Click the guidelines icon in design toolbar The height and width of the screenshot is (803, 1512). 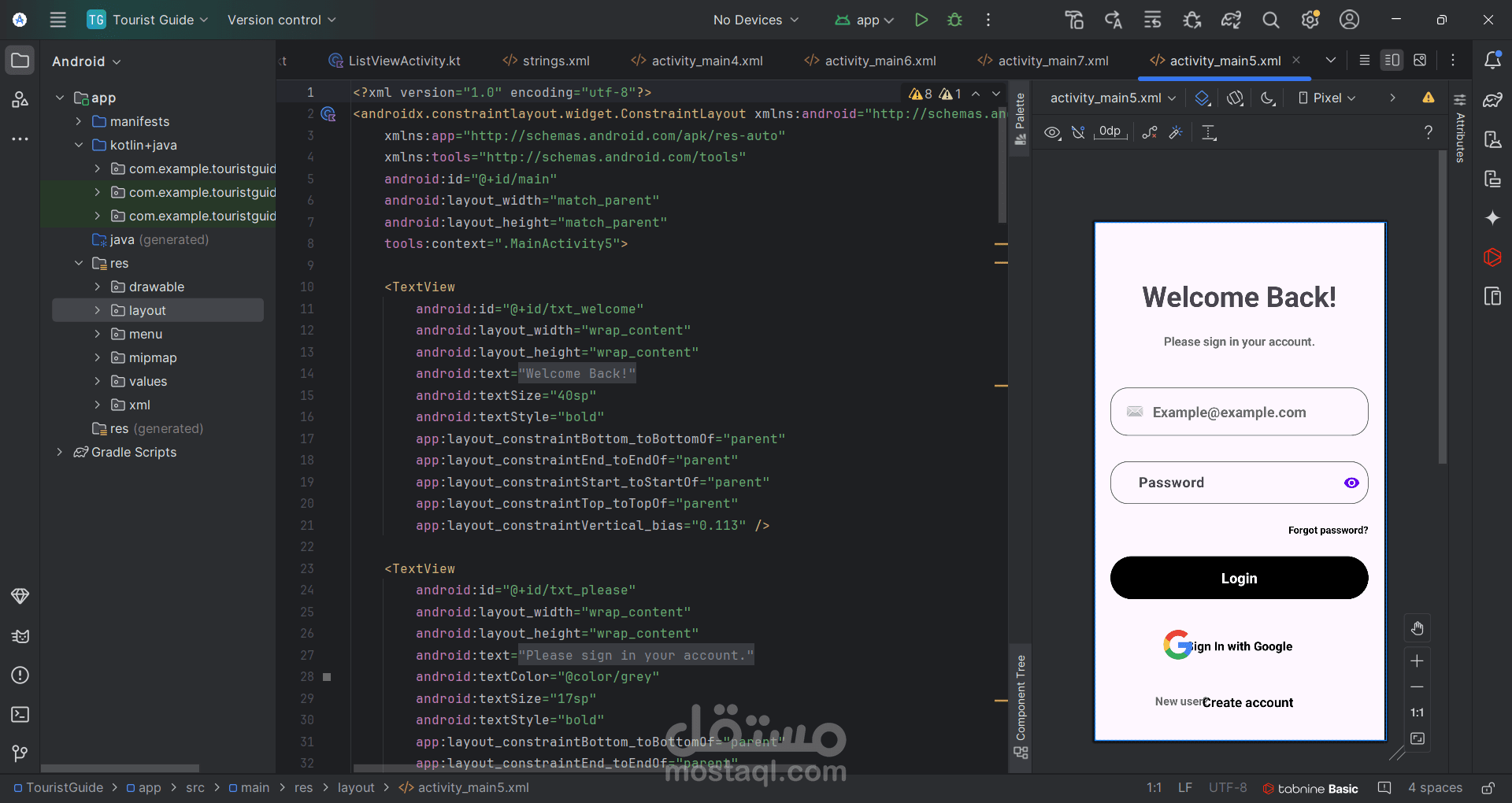pyautogui.click(x=1209, y=132)
